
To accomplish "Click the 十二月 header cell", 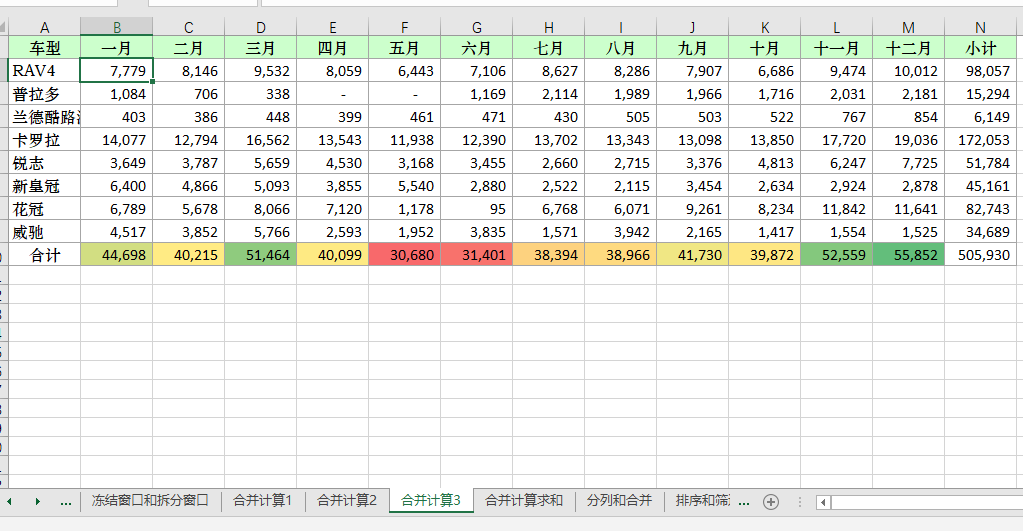I will click(909, 48).
